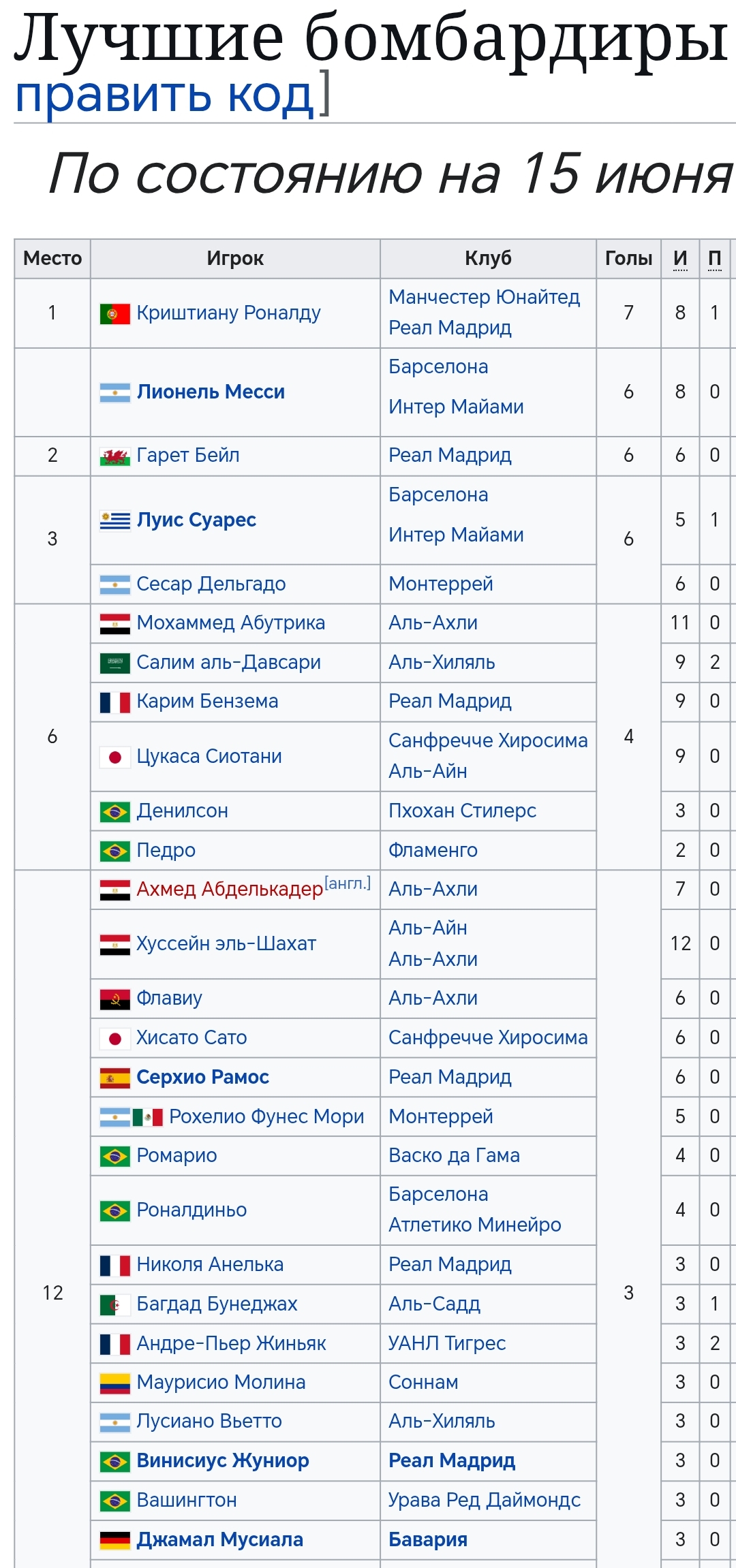
Task: Click the Голы column header
Action: (628, 258)
